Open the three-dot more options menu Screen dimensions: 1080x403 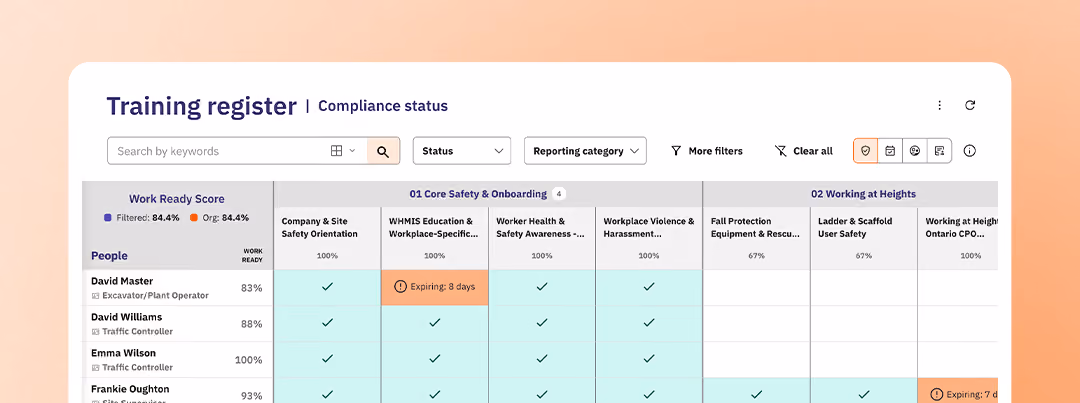[939, 105]
